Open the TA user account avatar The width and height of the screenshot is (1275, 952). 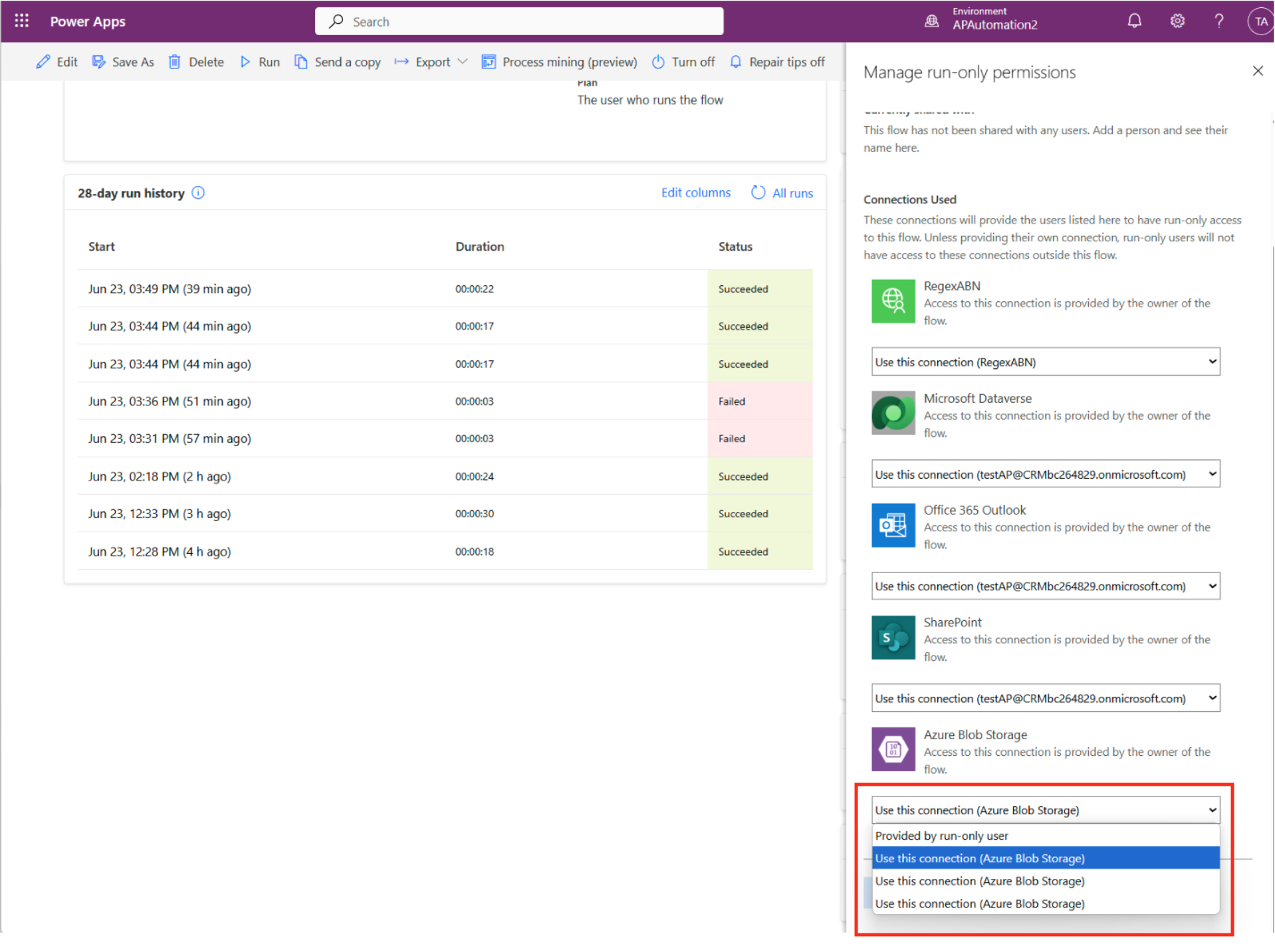(1260, 21)
